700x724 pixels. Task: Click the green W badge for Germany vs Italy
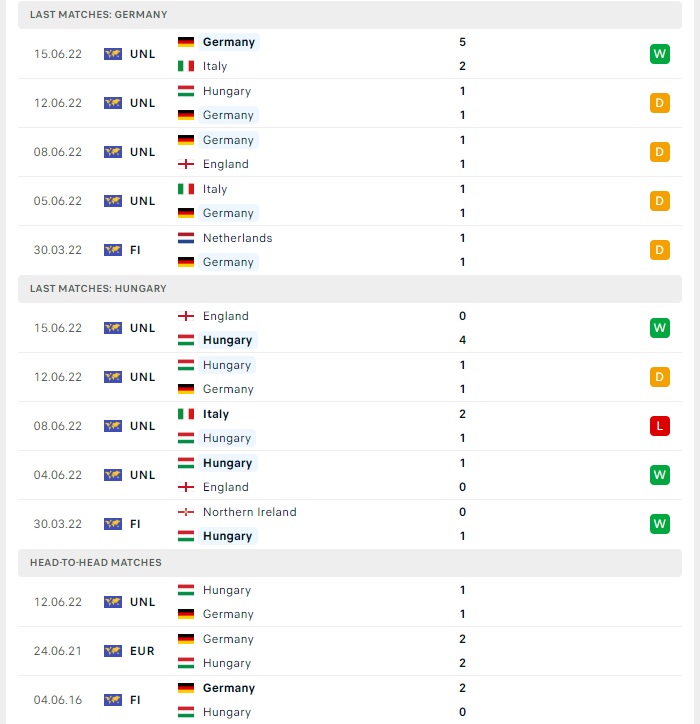pyautogui.click(x=659, y=54)
